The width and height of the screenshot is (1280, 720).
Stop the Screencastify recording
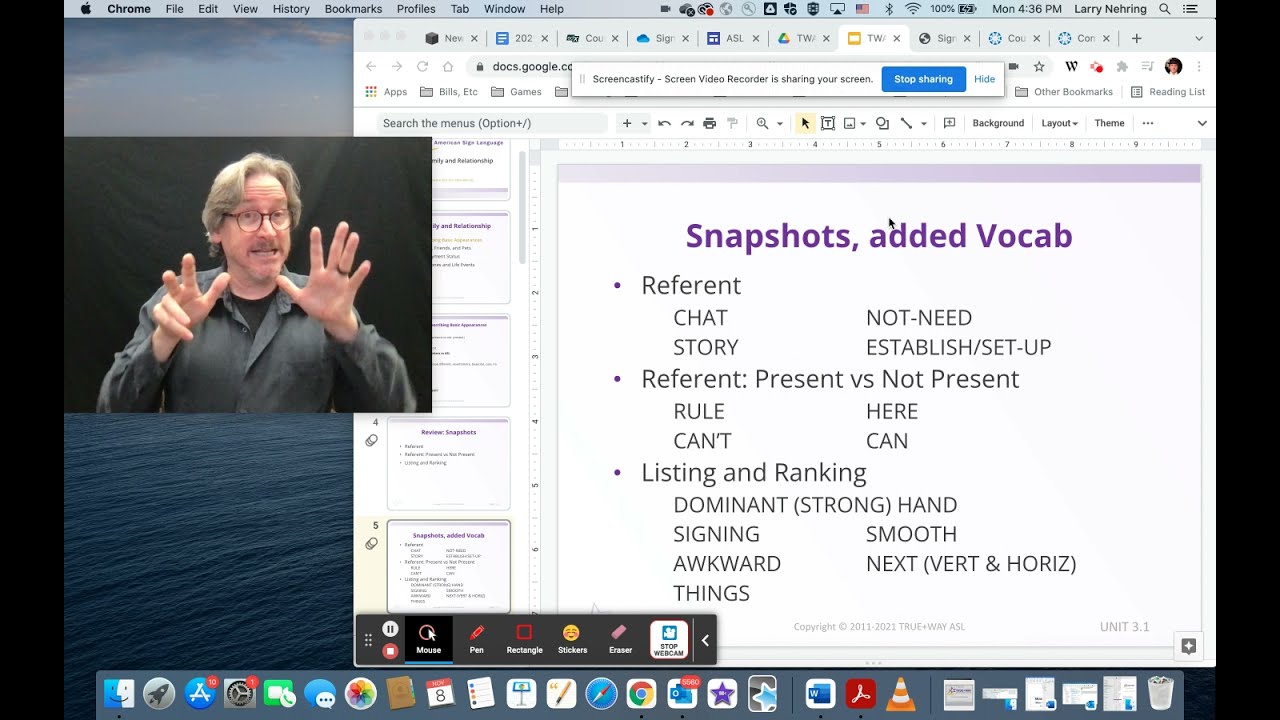click(390, 651)
